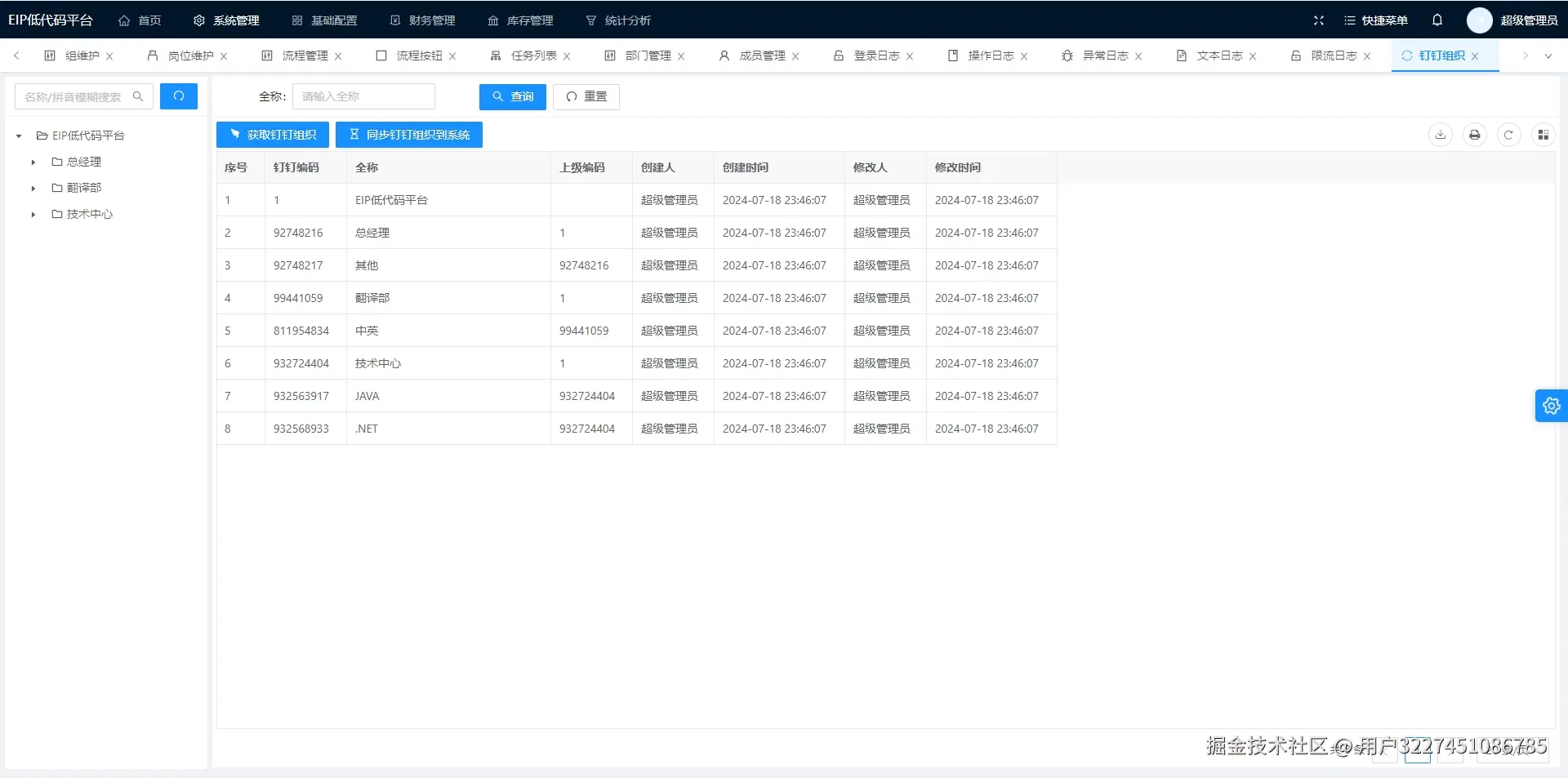Focus the 全称 input field
1568x778 pixels.
point(363,96)
